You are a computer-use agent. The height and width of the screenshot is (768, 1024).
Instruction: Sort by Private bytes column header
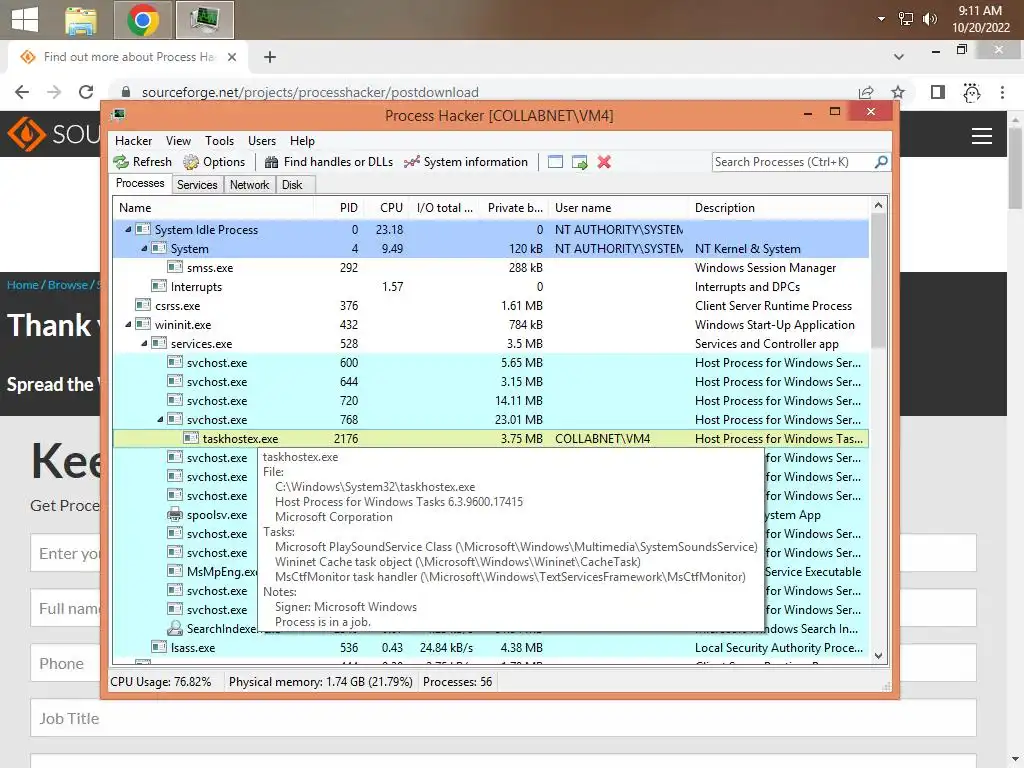515,208
